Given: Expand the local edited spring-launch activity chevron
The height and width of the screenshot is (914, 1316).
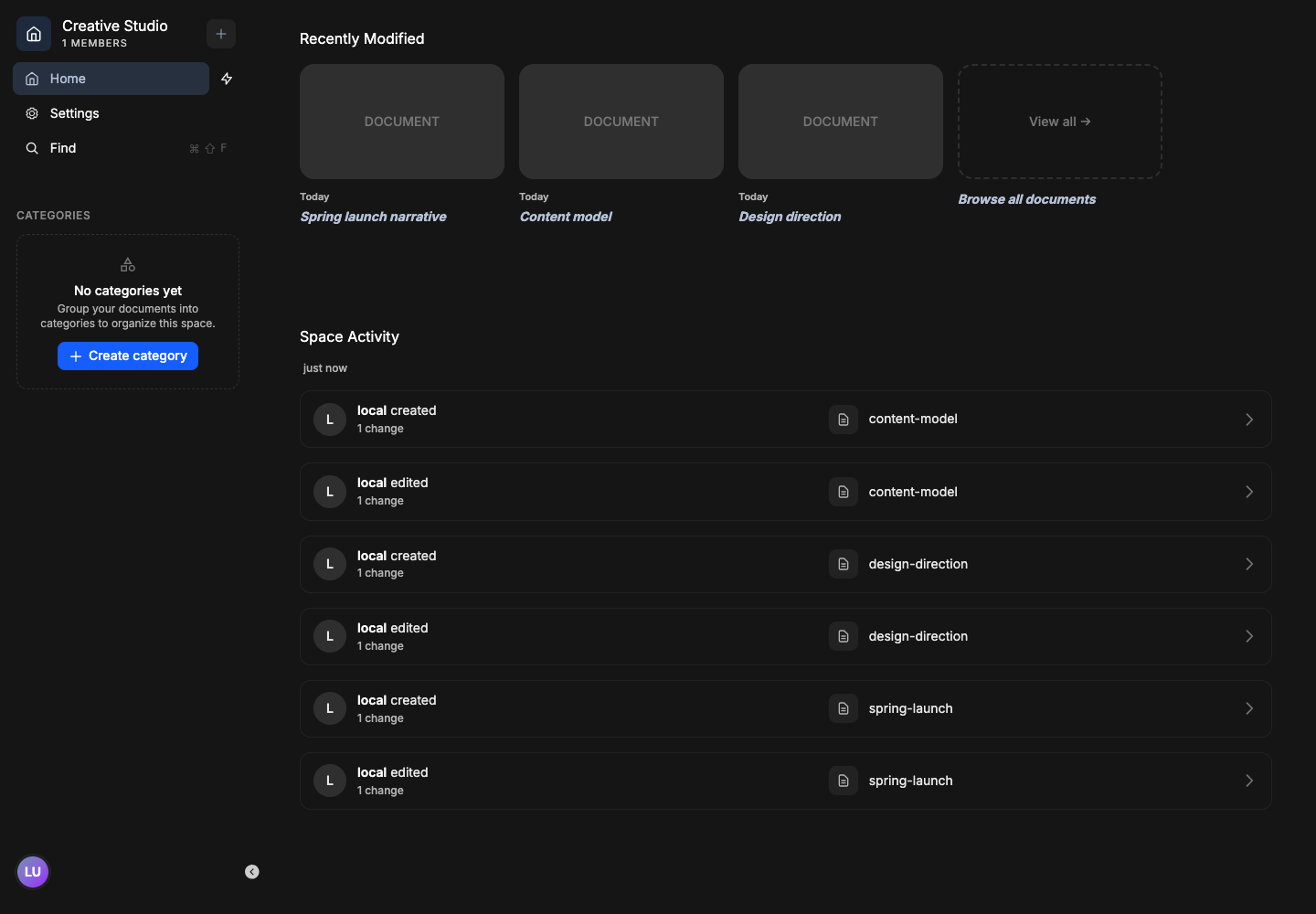Looking at the screenshot, I should pyautogui.click(x=1249, y=781).
